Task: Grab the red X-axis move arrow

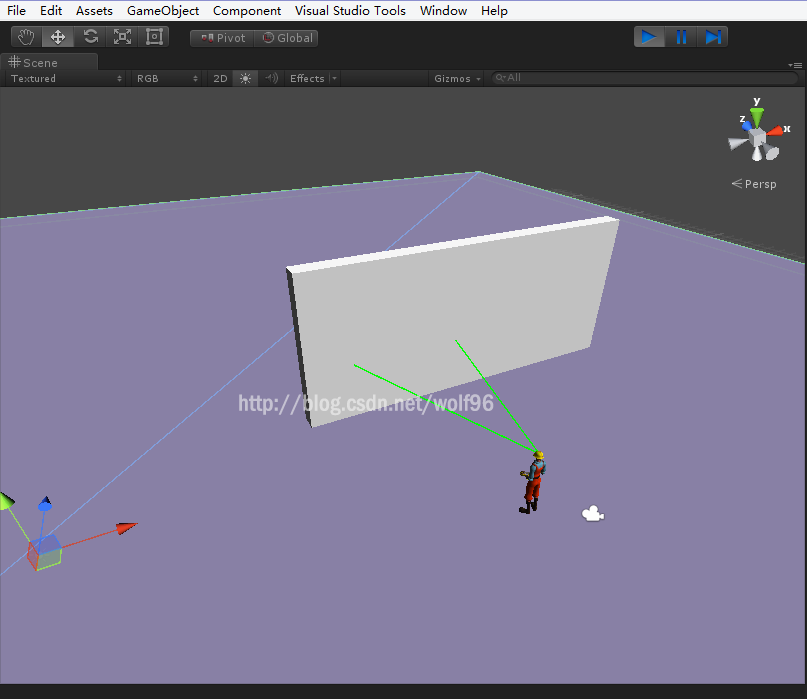Action: pyautogui.click(x=127, y=528)
